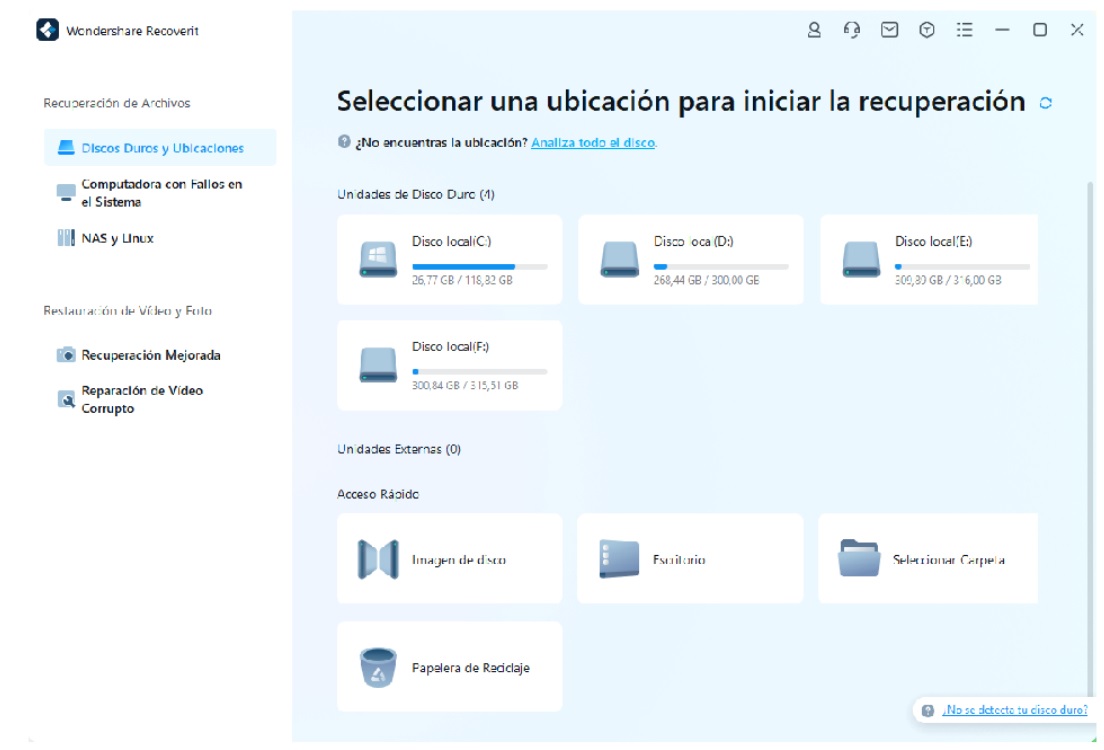Viewport: 1104px width, 750px height.
Task: Click the ¿No se detecta tu disco duro? link
Action: 1014,710
